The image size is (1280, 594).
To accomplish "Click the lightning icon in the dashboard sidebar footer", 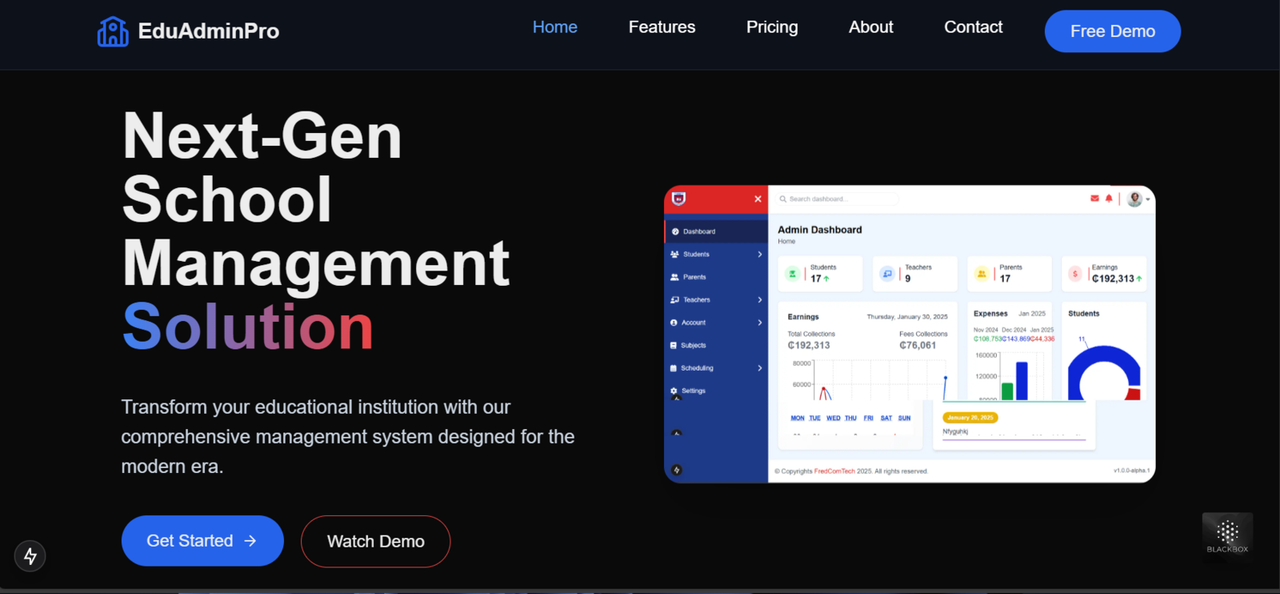I will coord(677,470).
